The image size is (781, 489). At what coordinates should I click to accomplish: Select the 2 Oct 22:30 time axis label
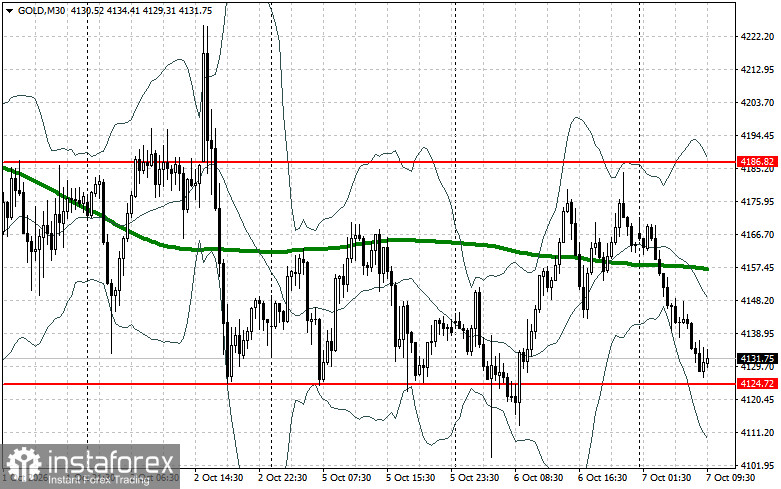coord(282,478)
